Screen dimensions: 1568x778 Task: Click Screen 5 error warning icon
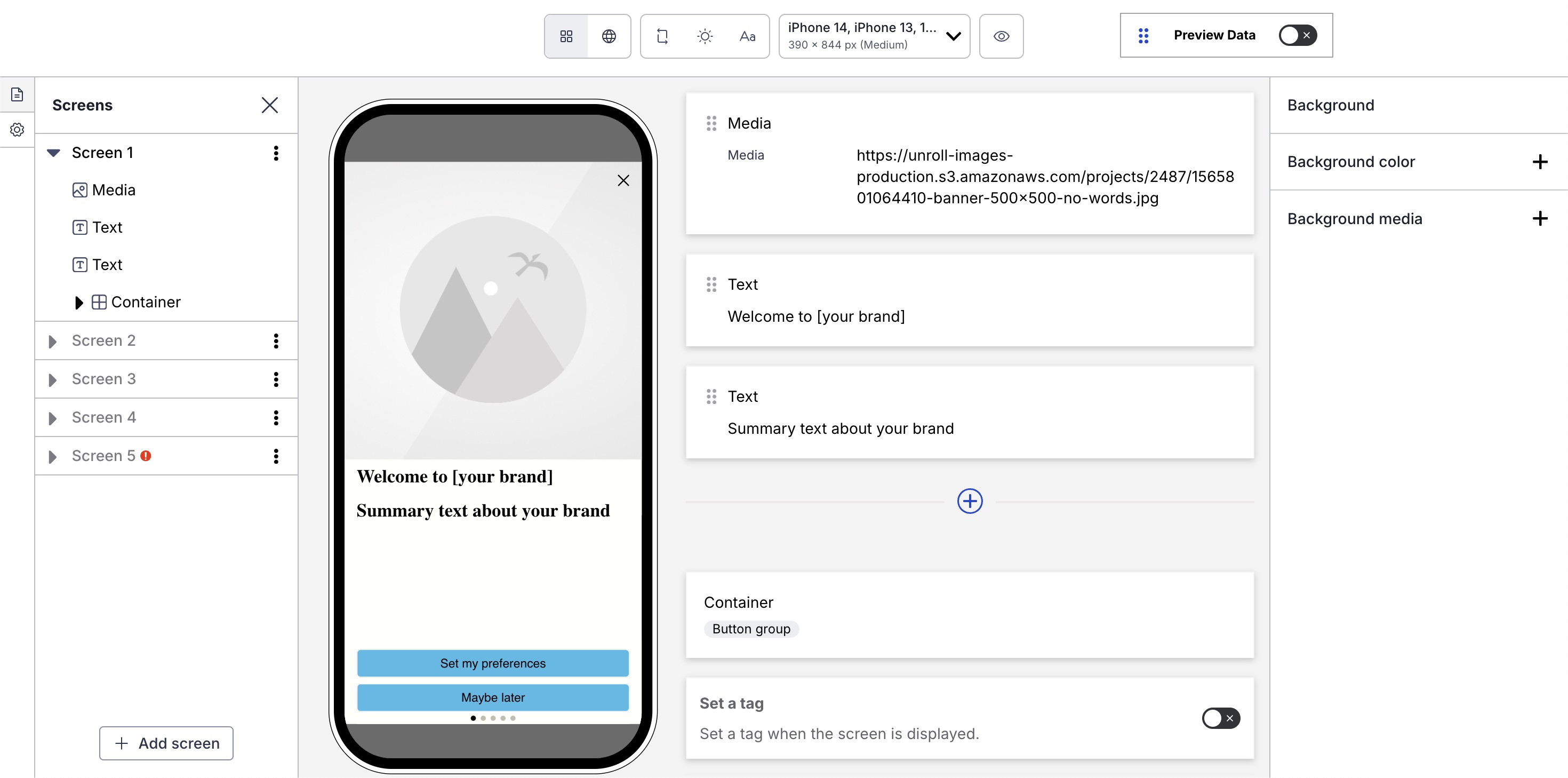coord(146,456)
